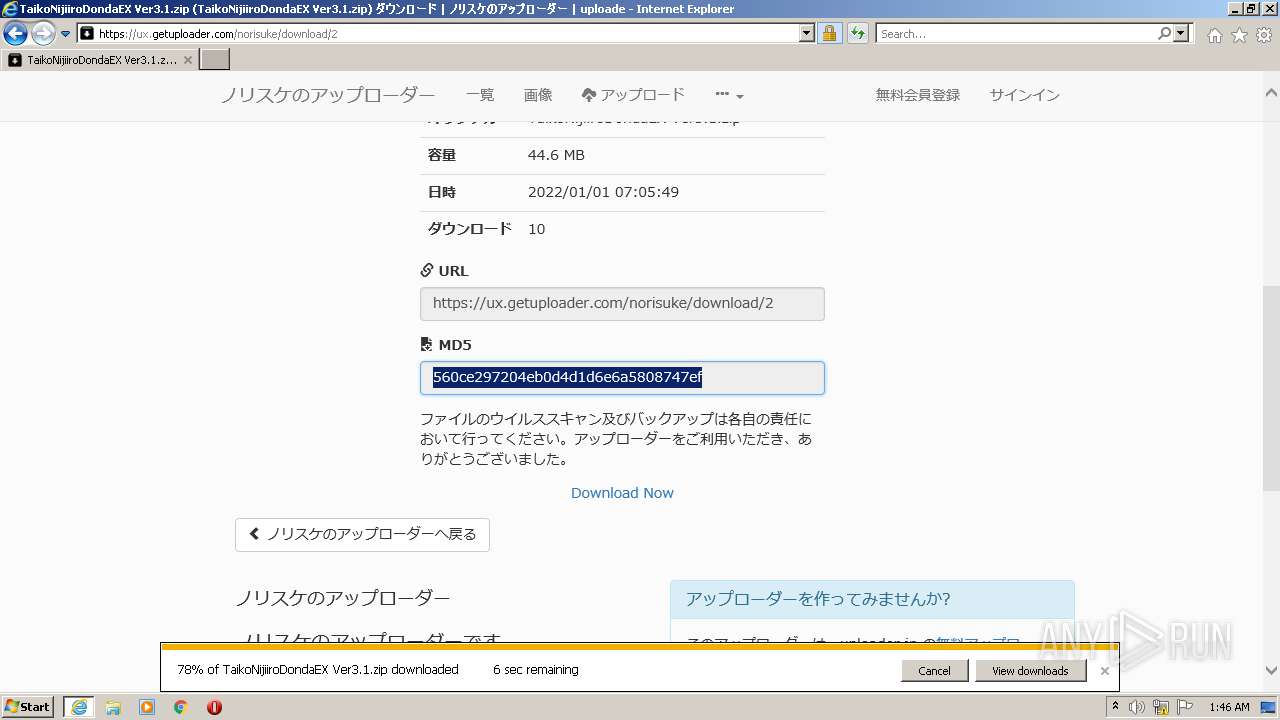Click 無料会員登録 link
The height and width of the screenshot is (720, 1280).
click(918, 95)
